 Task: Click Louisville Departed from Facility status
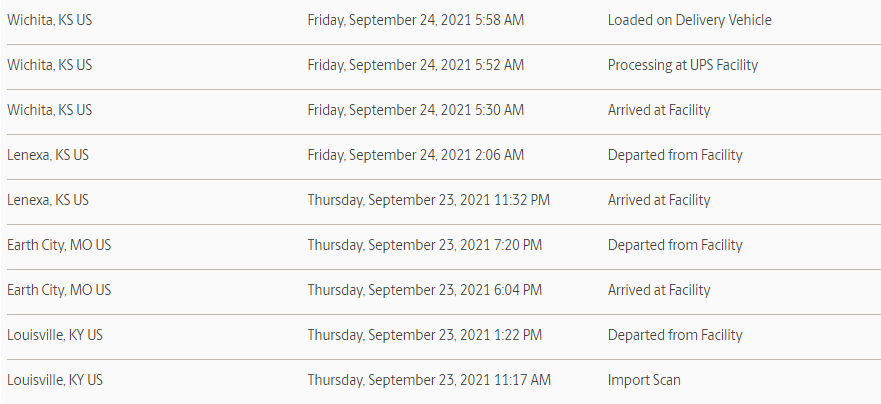[x=675, y=335]
